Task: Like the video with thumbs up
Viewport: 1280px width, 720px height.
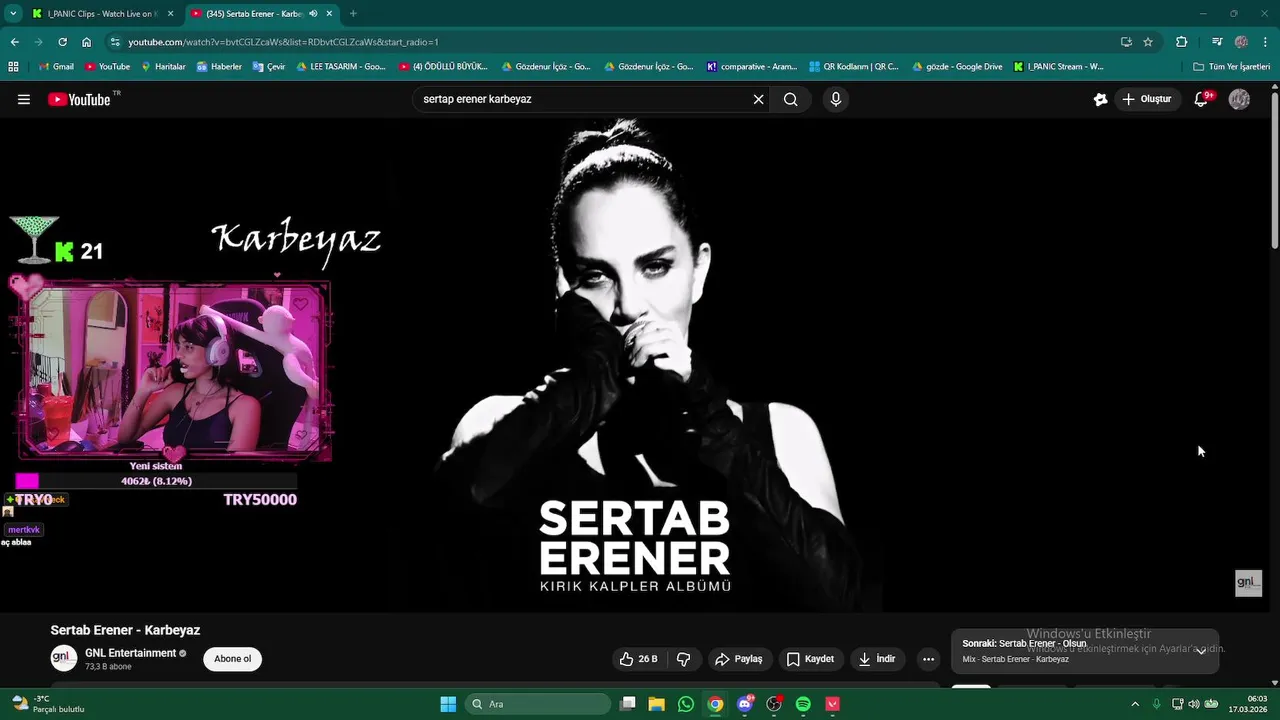Action: pos(638,659)
